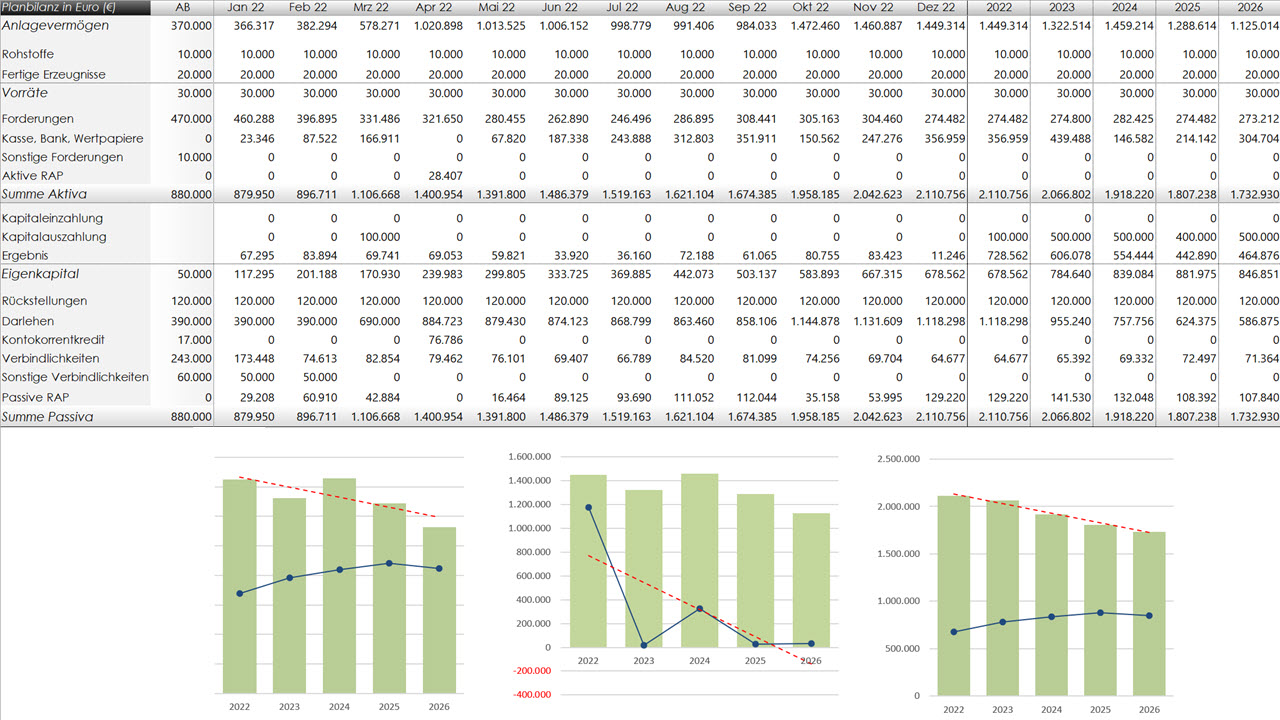Click the -200.000 axis label in red

(x=536, y=695)
